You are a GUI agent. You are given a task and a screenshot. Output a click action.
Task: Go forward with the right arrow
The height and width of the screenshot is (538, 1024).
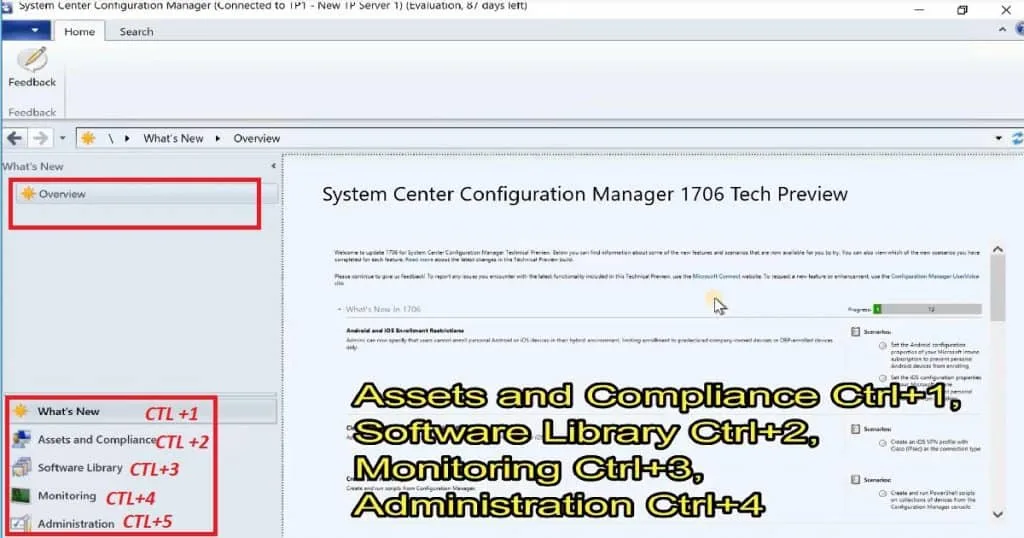[40, 138]
